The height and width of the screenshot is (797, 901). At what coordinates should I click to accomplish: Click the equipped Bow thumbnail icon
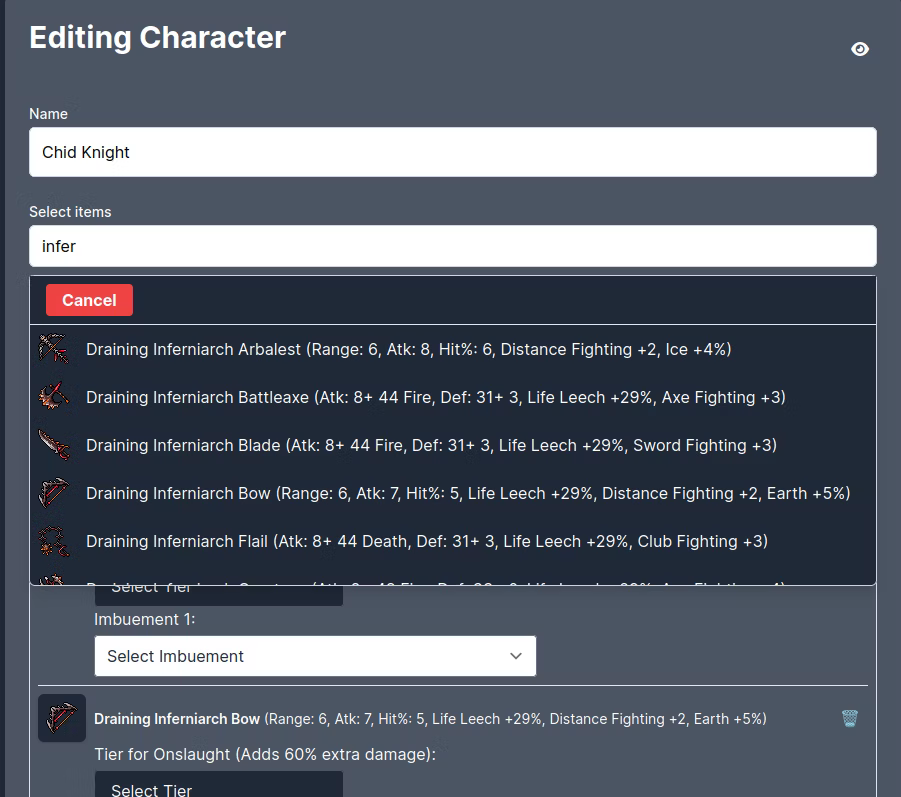[61, 718]
